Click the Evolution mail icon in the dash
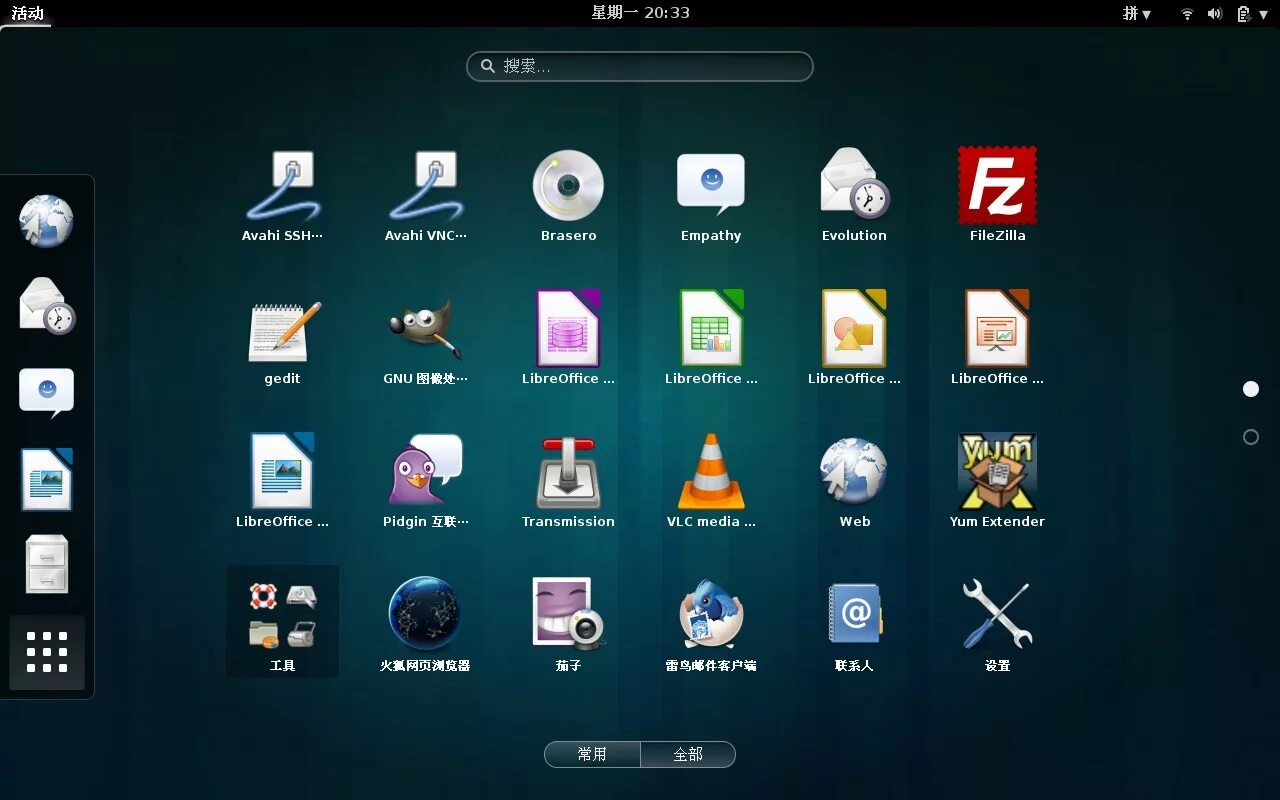 (46, 306)
